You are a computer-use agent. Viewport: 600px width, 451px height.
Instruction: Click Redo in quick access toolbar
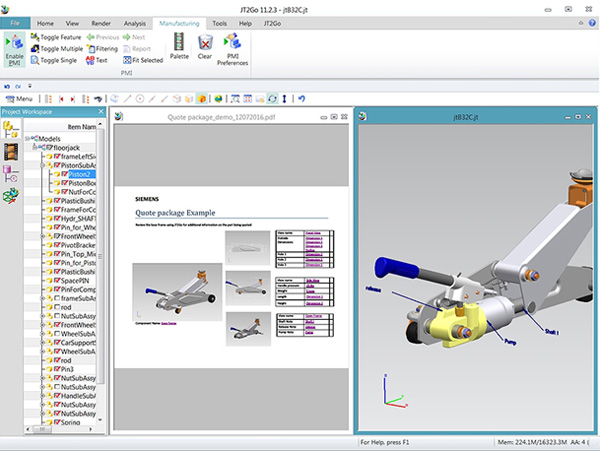[x=18, y=86]
